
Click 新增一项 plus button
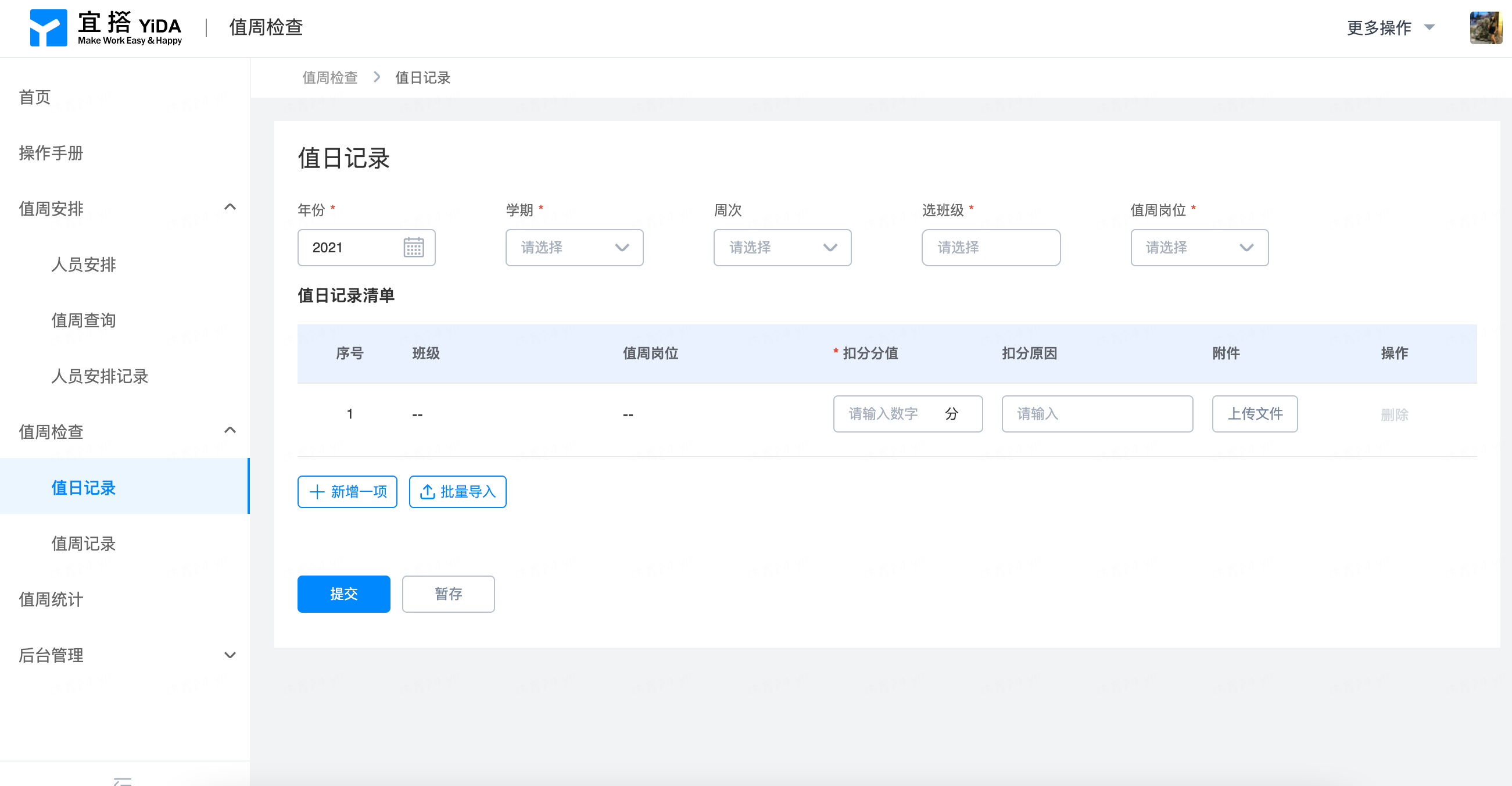pyautogui.click(x=347, y=492)
